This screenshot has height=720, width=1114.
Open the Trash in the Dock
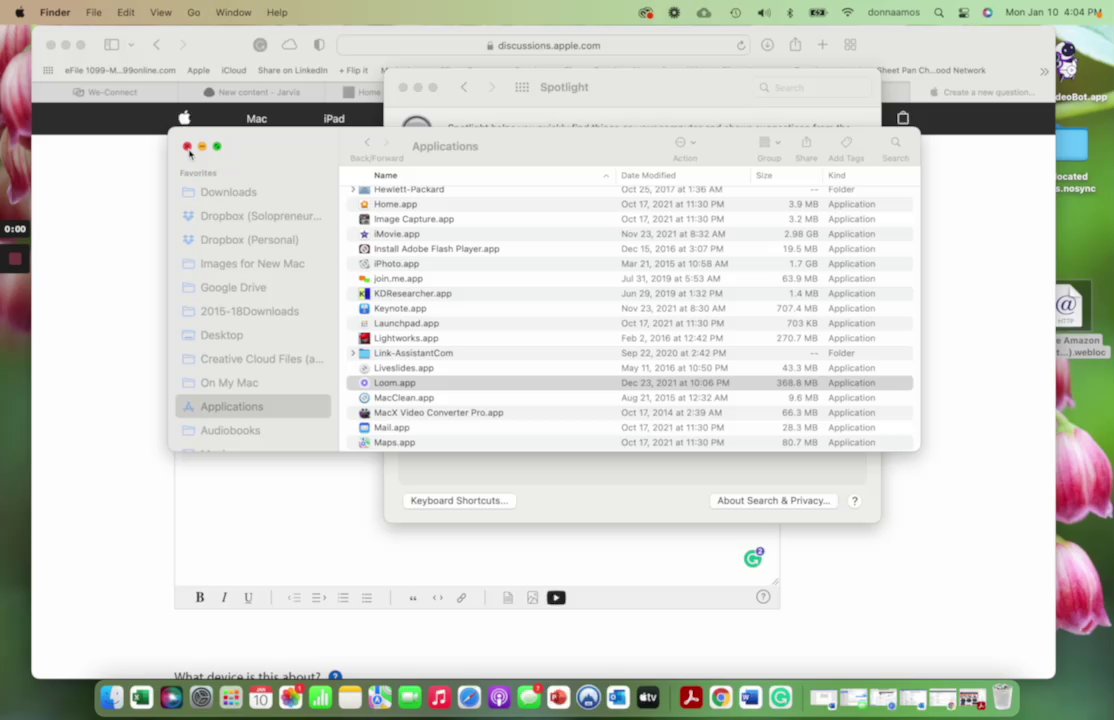(x=1002, y=697)
